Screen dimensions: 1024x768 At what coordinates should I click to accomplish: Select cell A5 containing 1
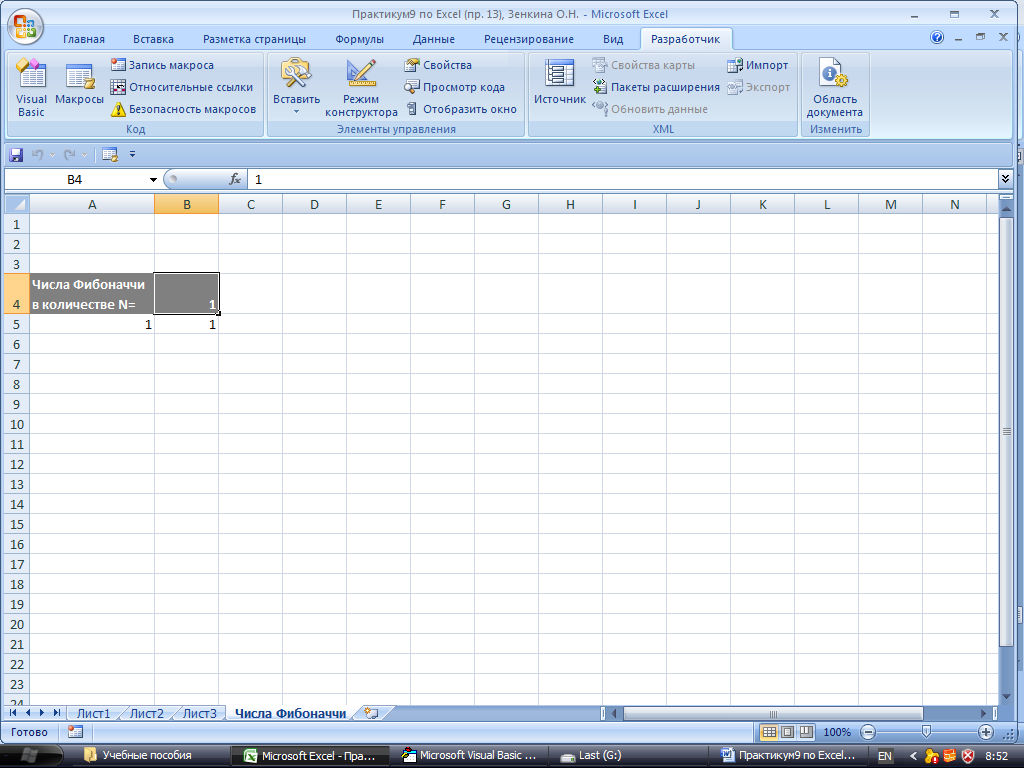tap(91, 324)
